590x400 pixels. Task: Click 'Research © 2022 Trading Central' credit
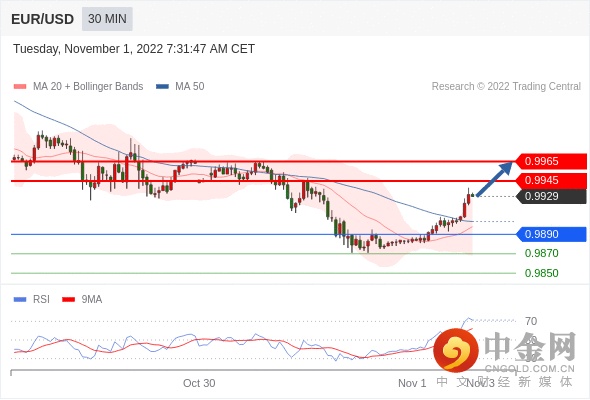pyautogui.click(x=506, y=87)
